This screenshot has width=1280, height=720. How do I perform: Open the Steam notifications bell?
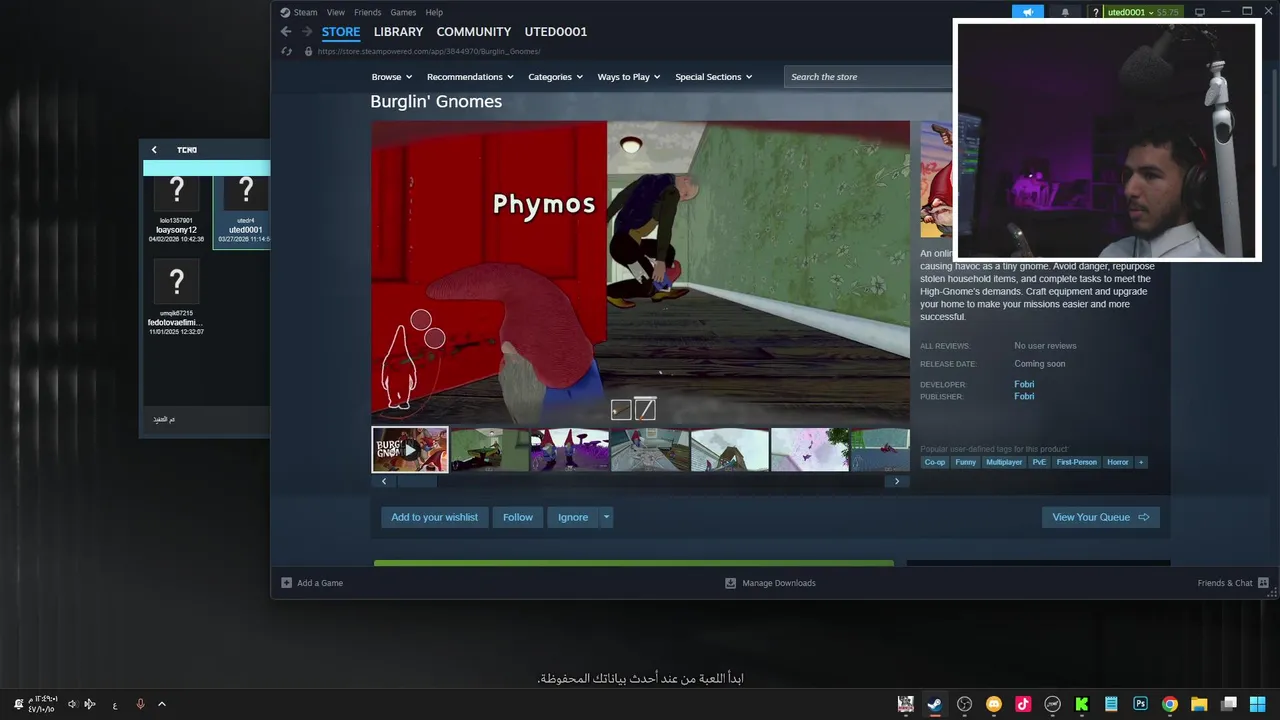(1065, 12)
